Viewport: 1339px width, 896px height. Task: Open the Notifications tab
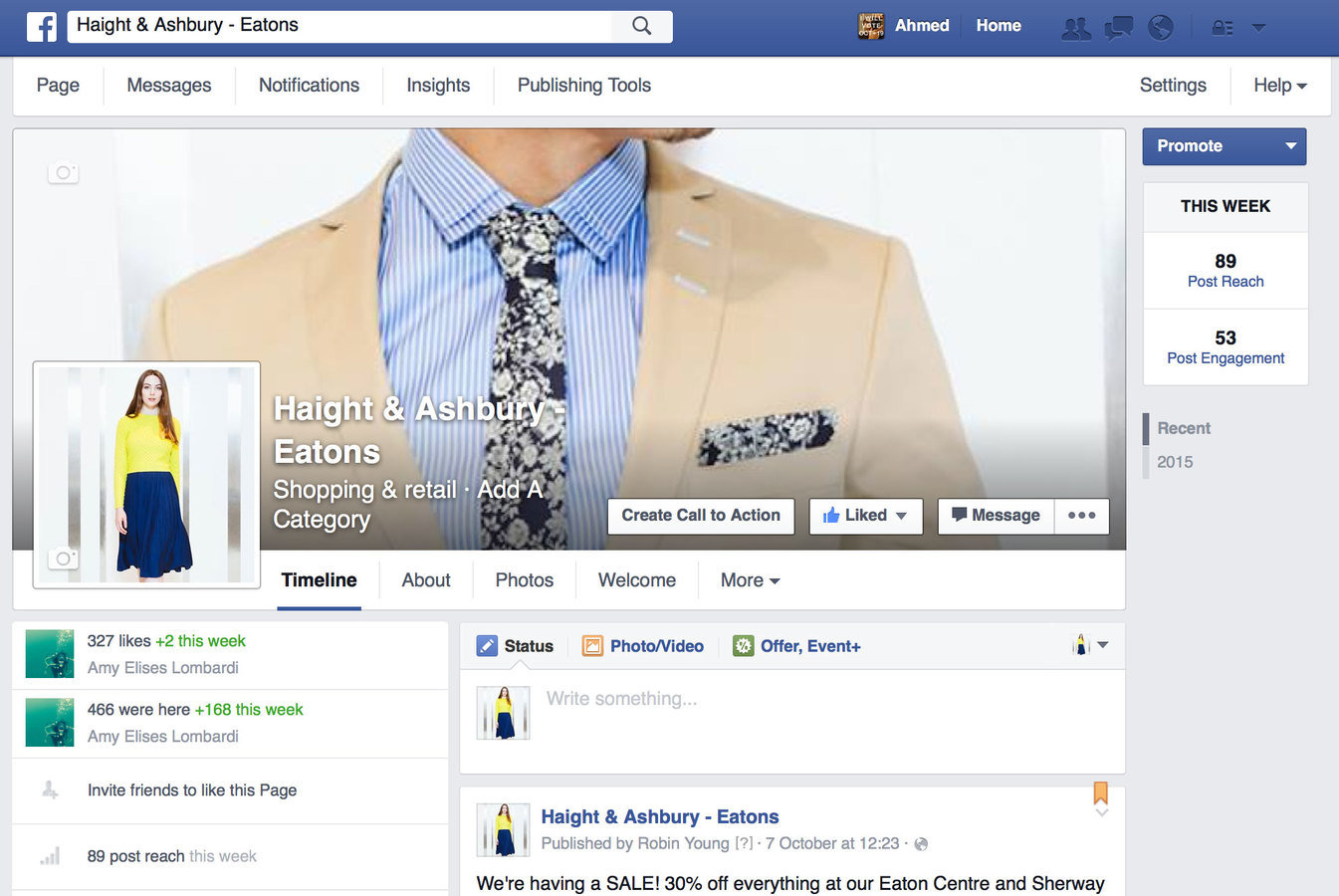click(309, 86)
